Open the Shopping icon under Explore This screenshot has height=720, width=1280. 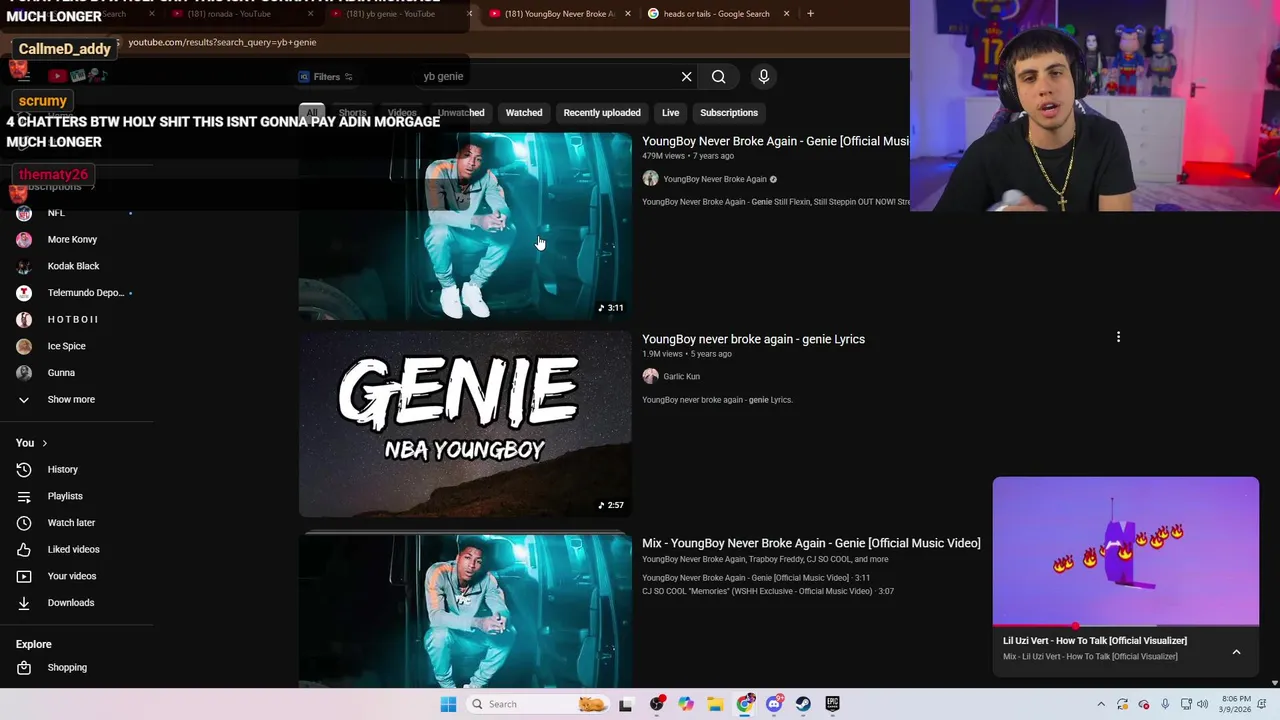[x=24, y=668]
